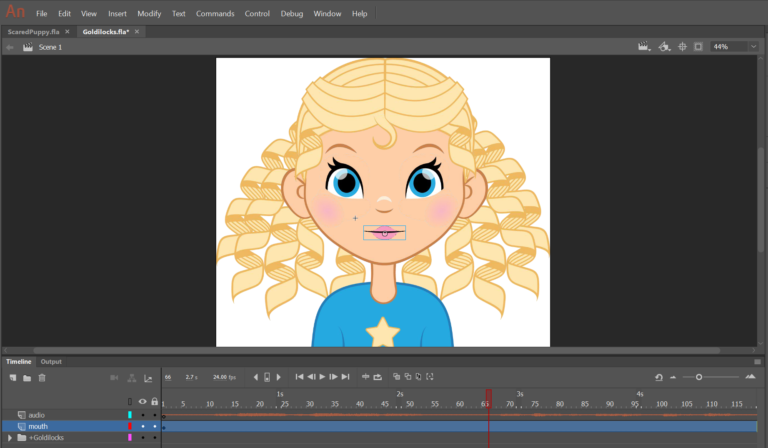Click the layer parenting view icon
Image resolution: width=768 pixels, height=448 pixels.
coord(132,378)
